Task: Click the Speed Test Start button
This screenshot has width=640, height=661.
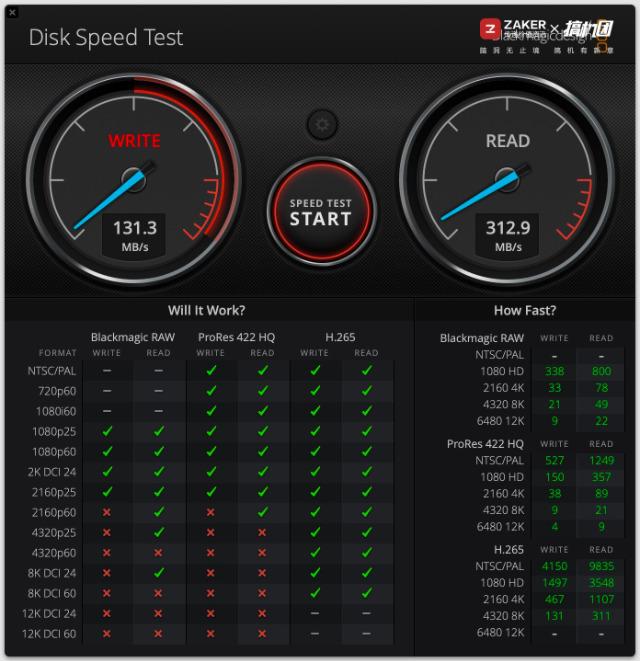Action: click(321, 212)
